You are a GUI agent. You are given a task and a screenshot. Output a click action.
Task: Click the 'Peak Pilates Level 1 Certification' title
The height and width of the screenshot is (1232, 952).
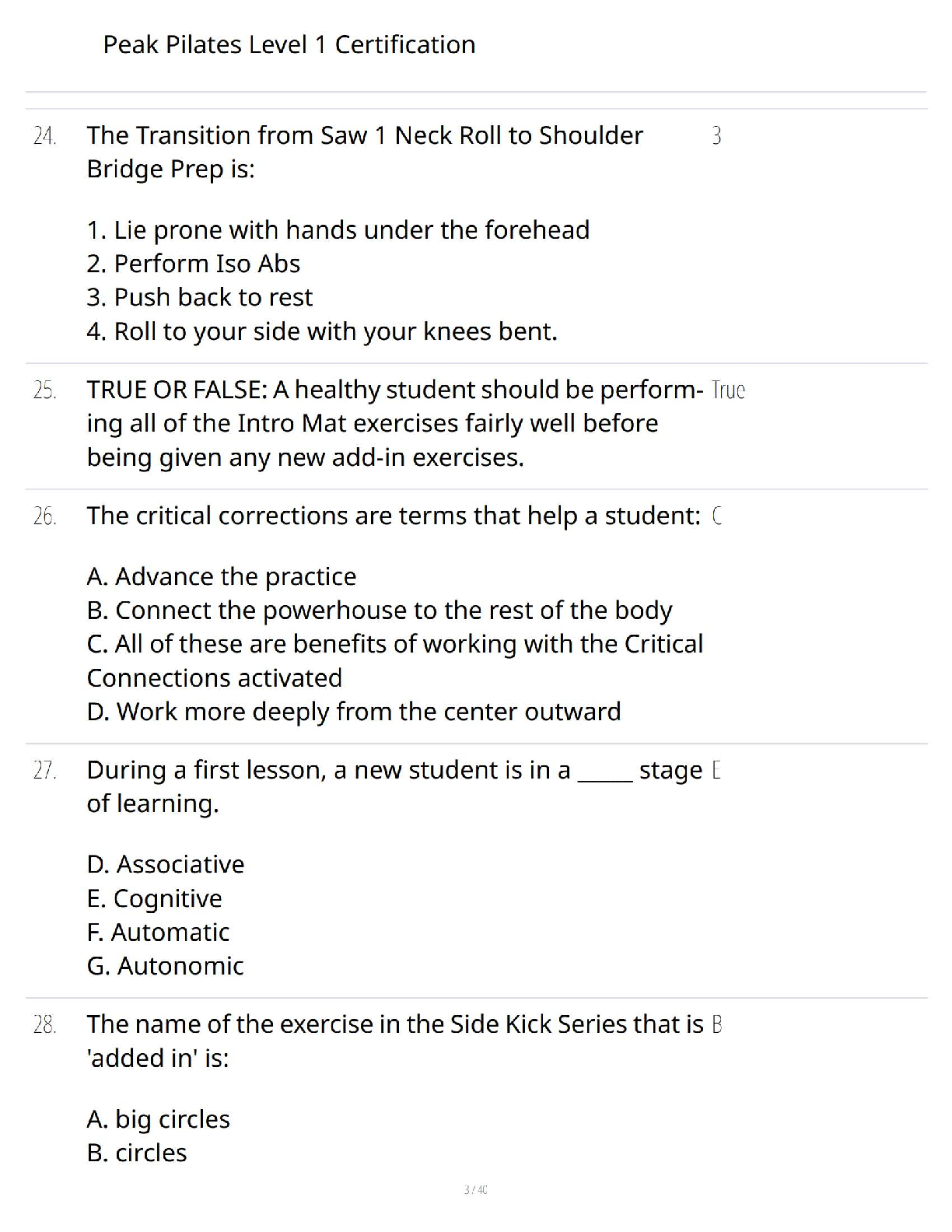(x=289, y=45)
